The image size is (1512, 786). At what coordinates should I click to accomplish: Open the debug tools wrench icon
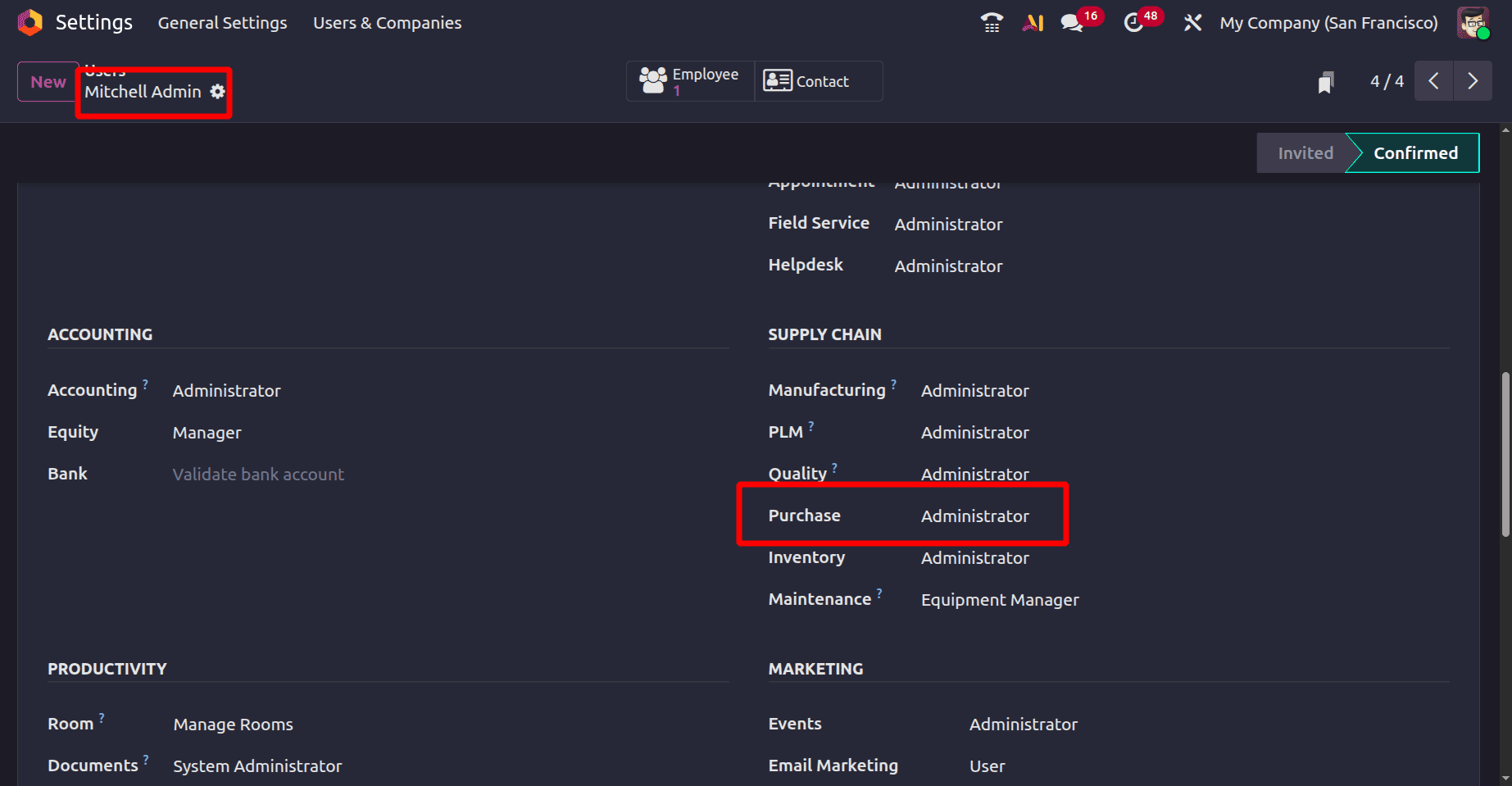(1192, 22)
